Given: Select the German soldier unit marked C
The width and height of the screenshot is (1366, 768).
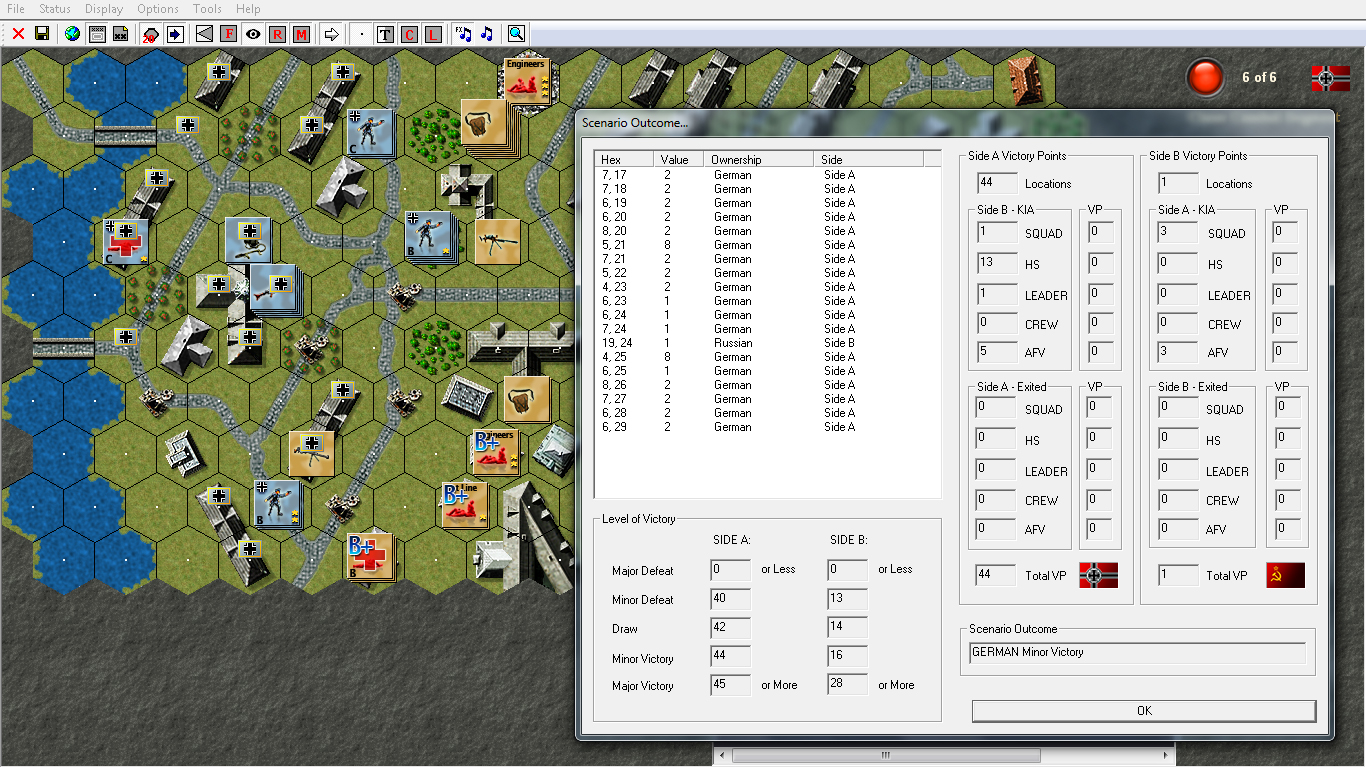Looking at the screenshot, I should click(369, 133).
